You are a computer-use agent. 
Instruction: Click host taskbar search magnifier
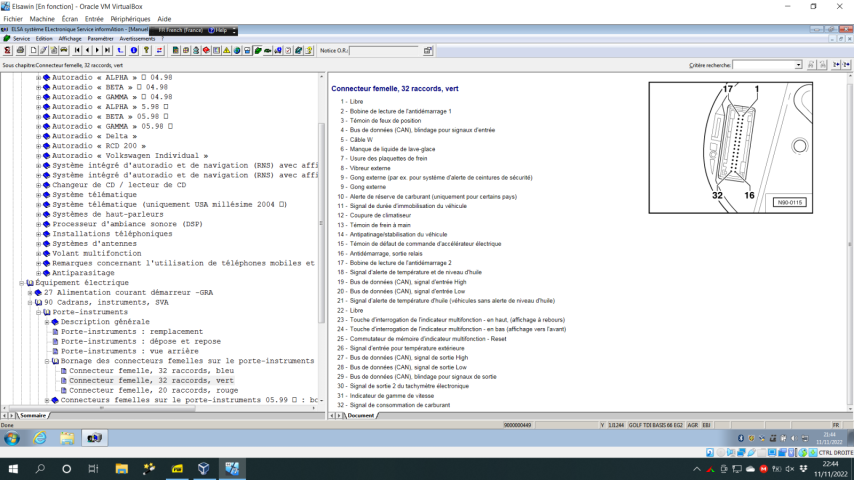[40, 469]
